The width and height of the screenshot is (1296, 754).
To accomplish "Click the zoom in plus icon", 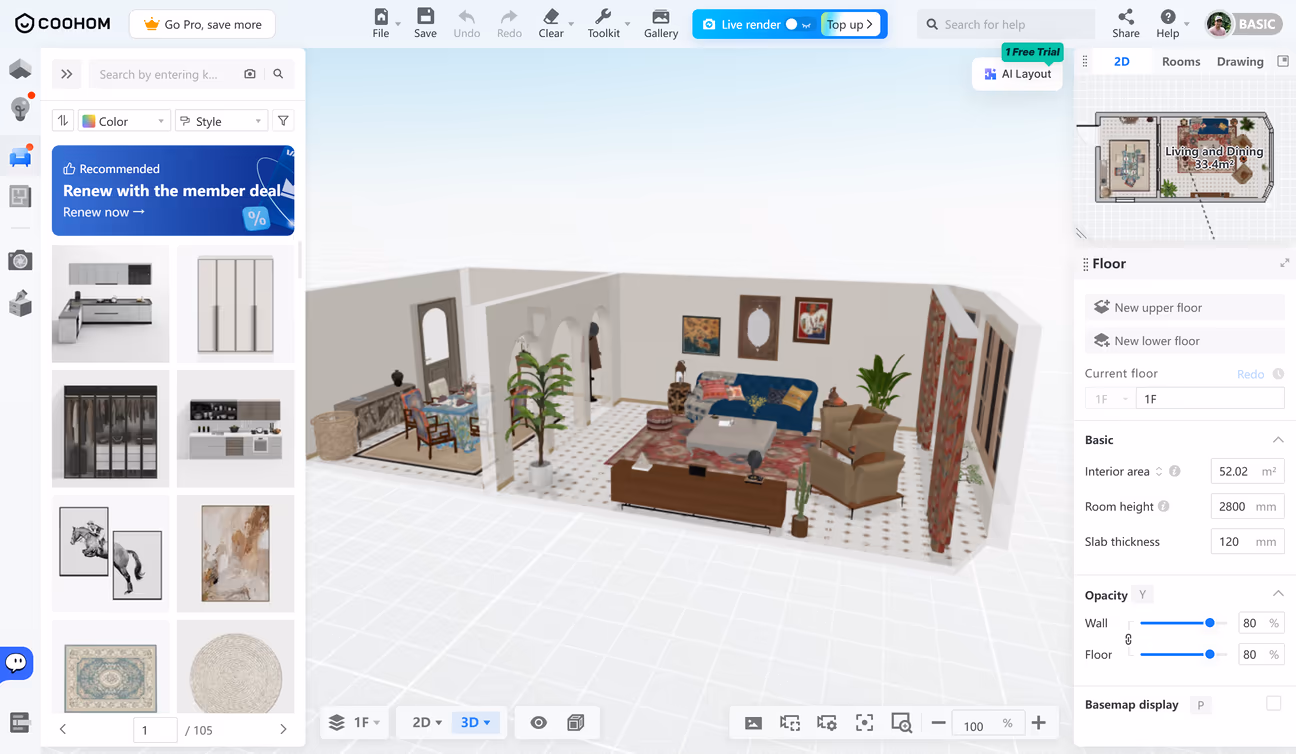I will (x=1039, y=723).
